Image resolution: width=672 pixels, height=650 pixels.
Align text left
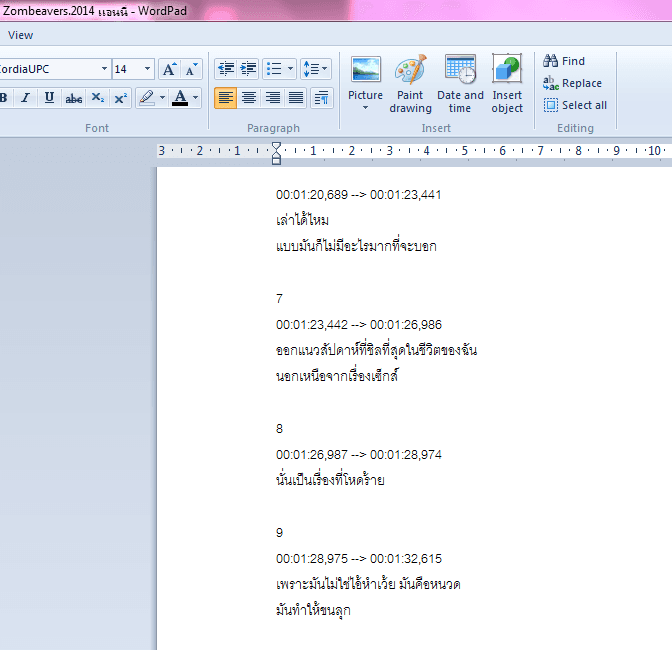pyautogui.click(x=225, y=98)
